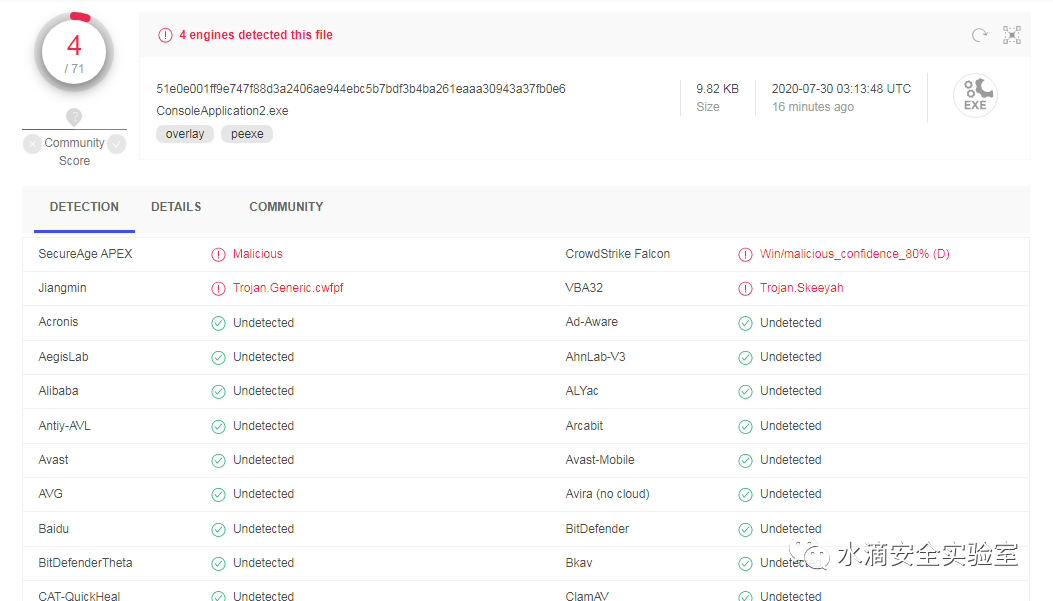This screenshot has width=1053, height=601.
Task: Click the Jiangmin engine name
Action: 62,288
